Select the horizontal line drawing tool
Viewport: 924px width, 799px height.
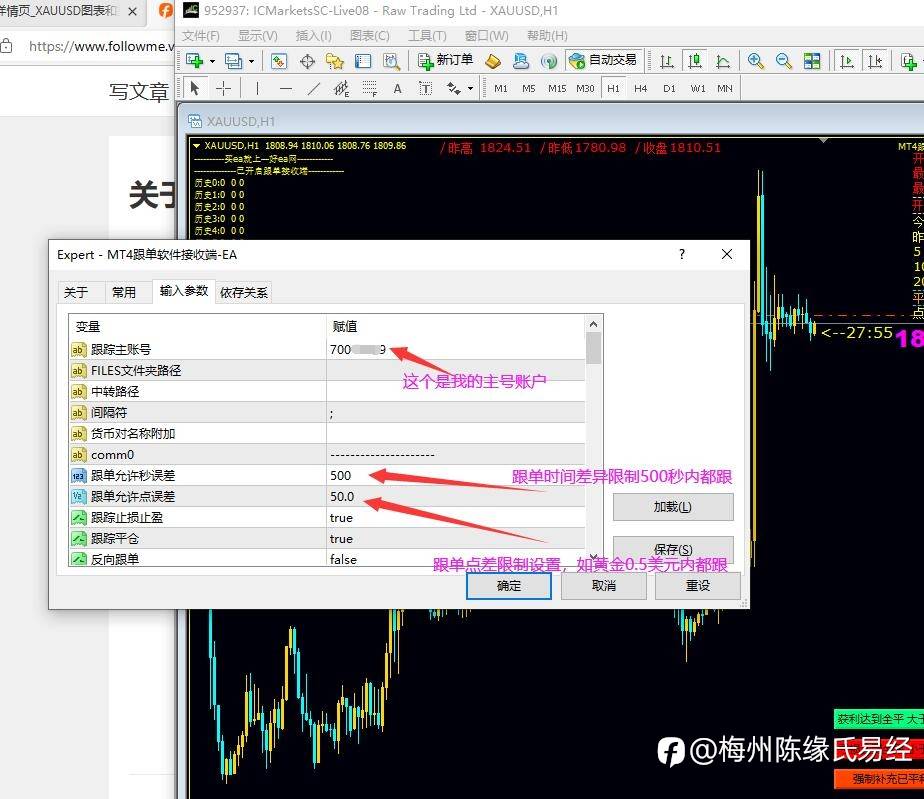(x=286, y=88)
